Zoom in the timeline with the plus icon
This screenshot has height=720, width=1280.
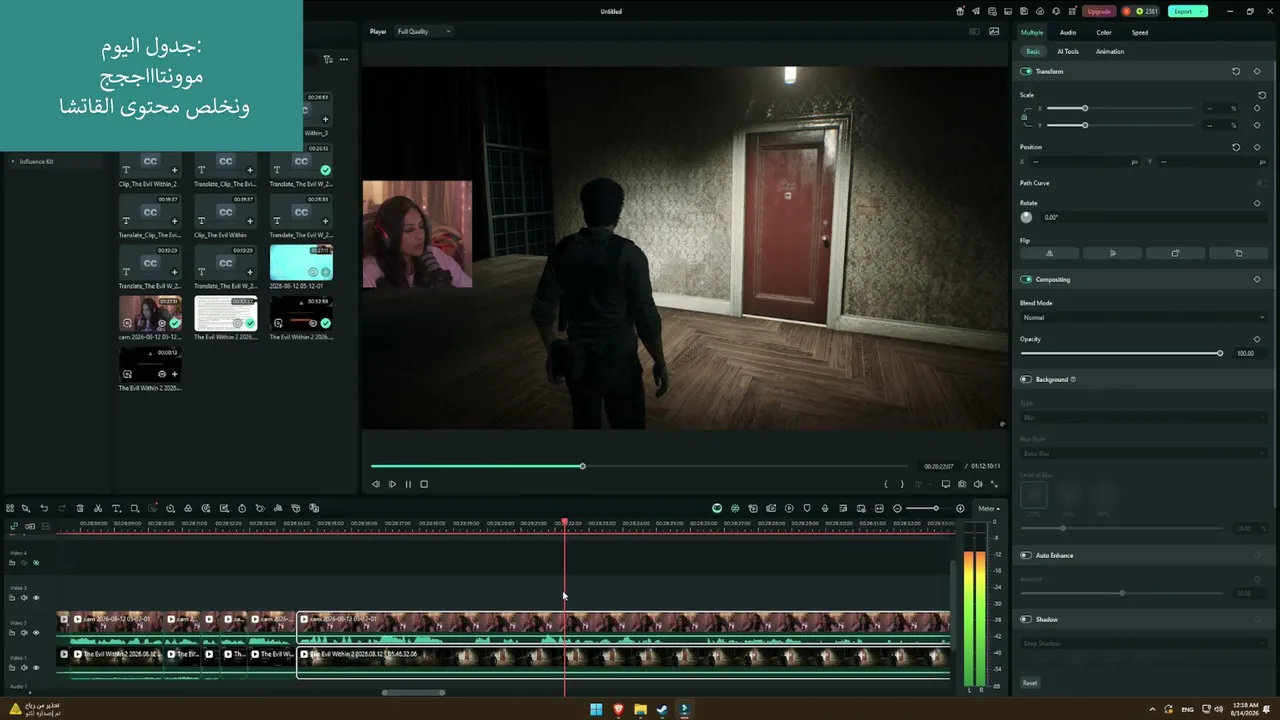click(960, 508)
